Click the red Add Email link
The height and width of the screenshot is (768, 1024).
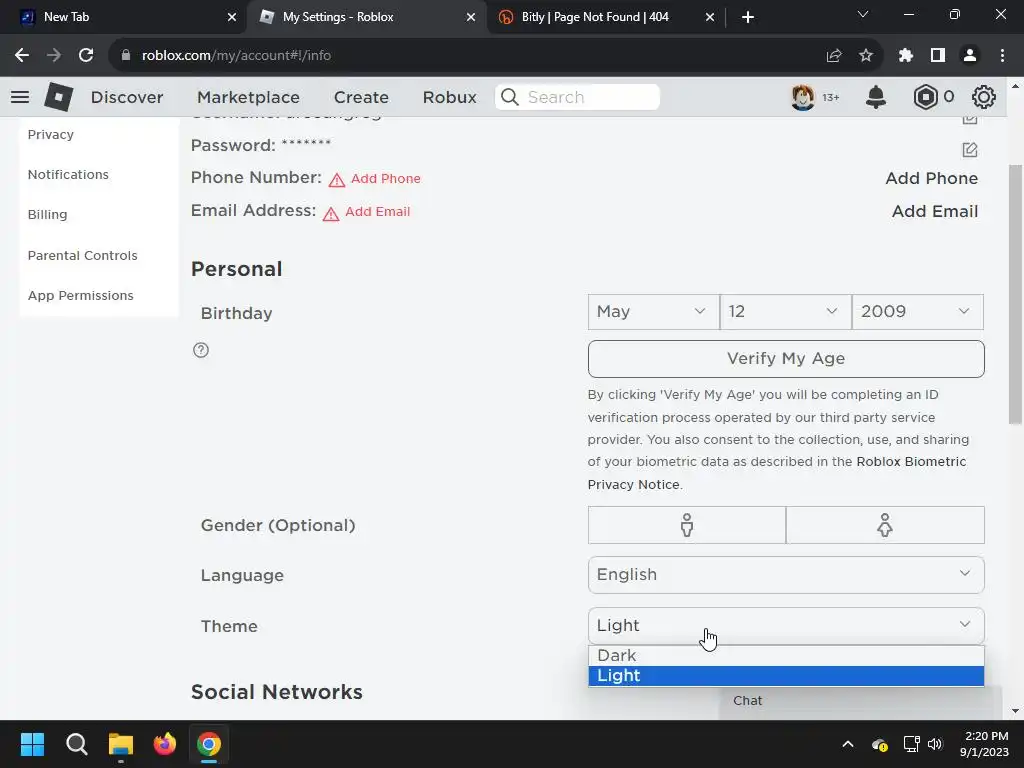(x=377, y=212)
